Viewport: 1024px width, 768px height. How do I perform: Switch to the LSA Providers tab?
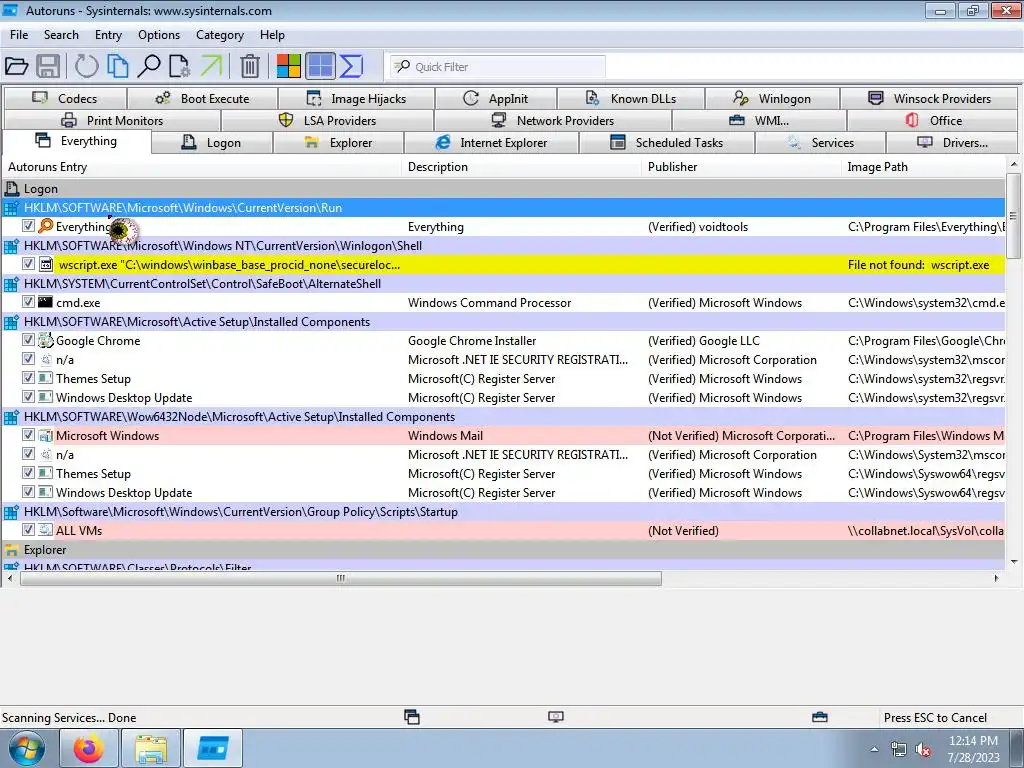pos(328,121)
